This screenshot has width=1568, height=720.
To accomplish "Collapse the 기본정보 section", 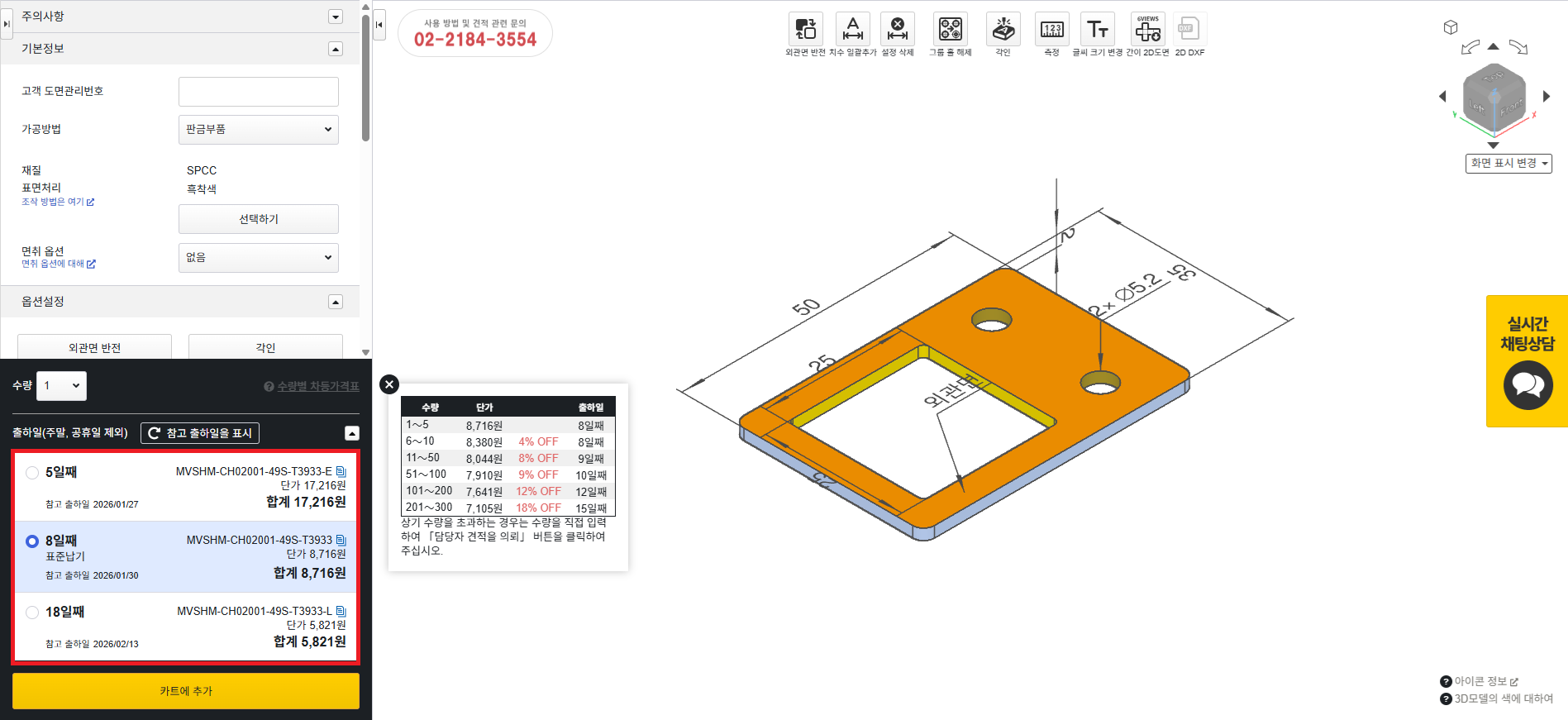I will click(336, 49).
